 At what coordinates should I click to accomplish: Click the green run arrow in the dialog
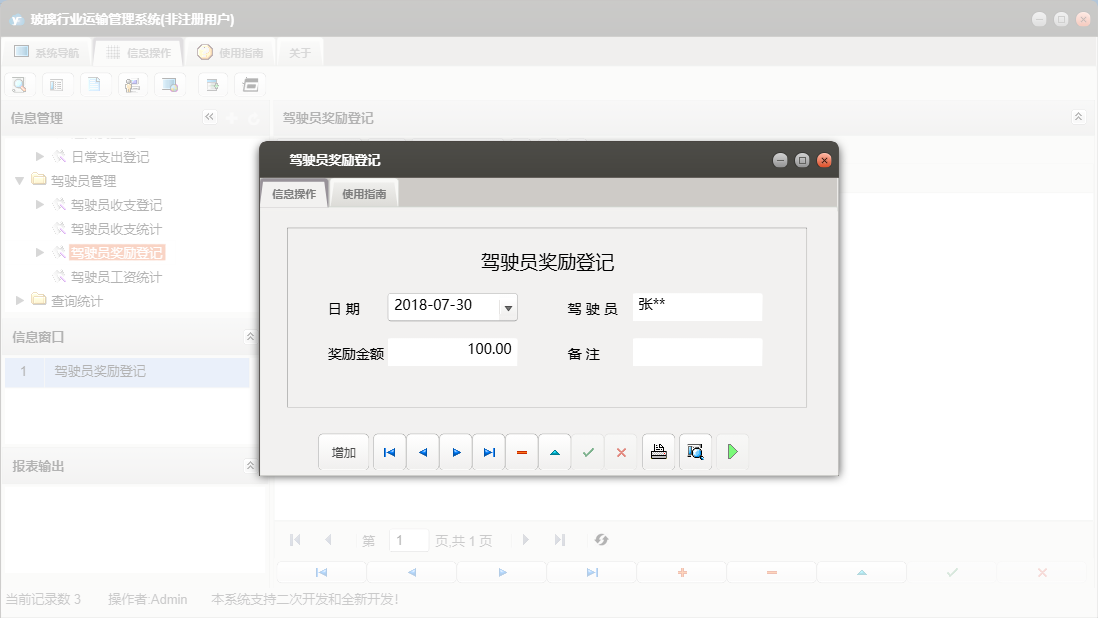pyautogui.click(x=731, y=451)
